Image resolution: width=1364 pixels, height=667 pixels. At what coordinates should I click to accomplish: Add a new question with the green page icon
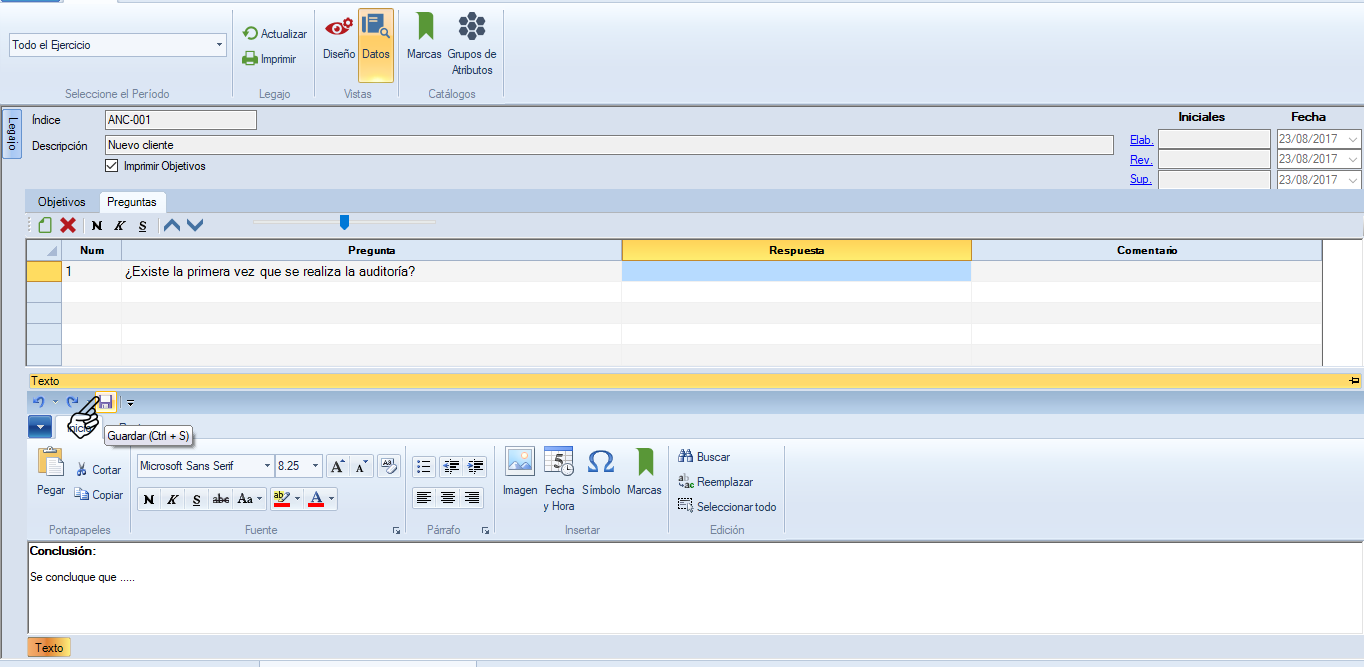(45, 226)
